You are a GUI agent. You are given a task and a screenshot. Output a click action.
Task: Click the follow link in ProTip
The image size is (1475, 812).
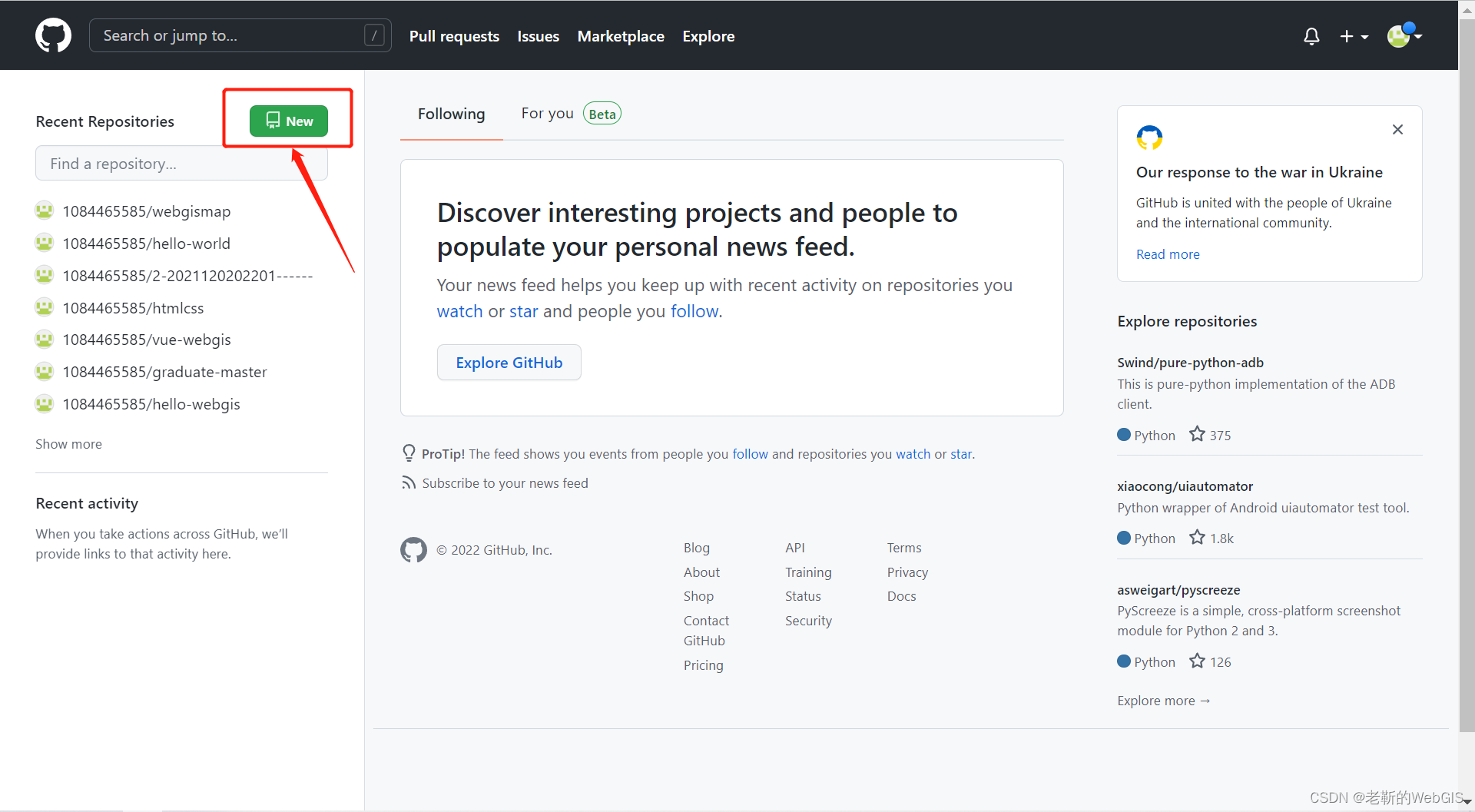(750, 454)
